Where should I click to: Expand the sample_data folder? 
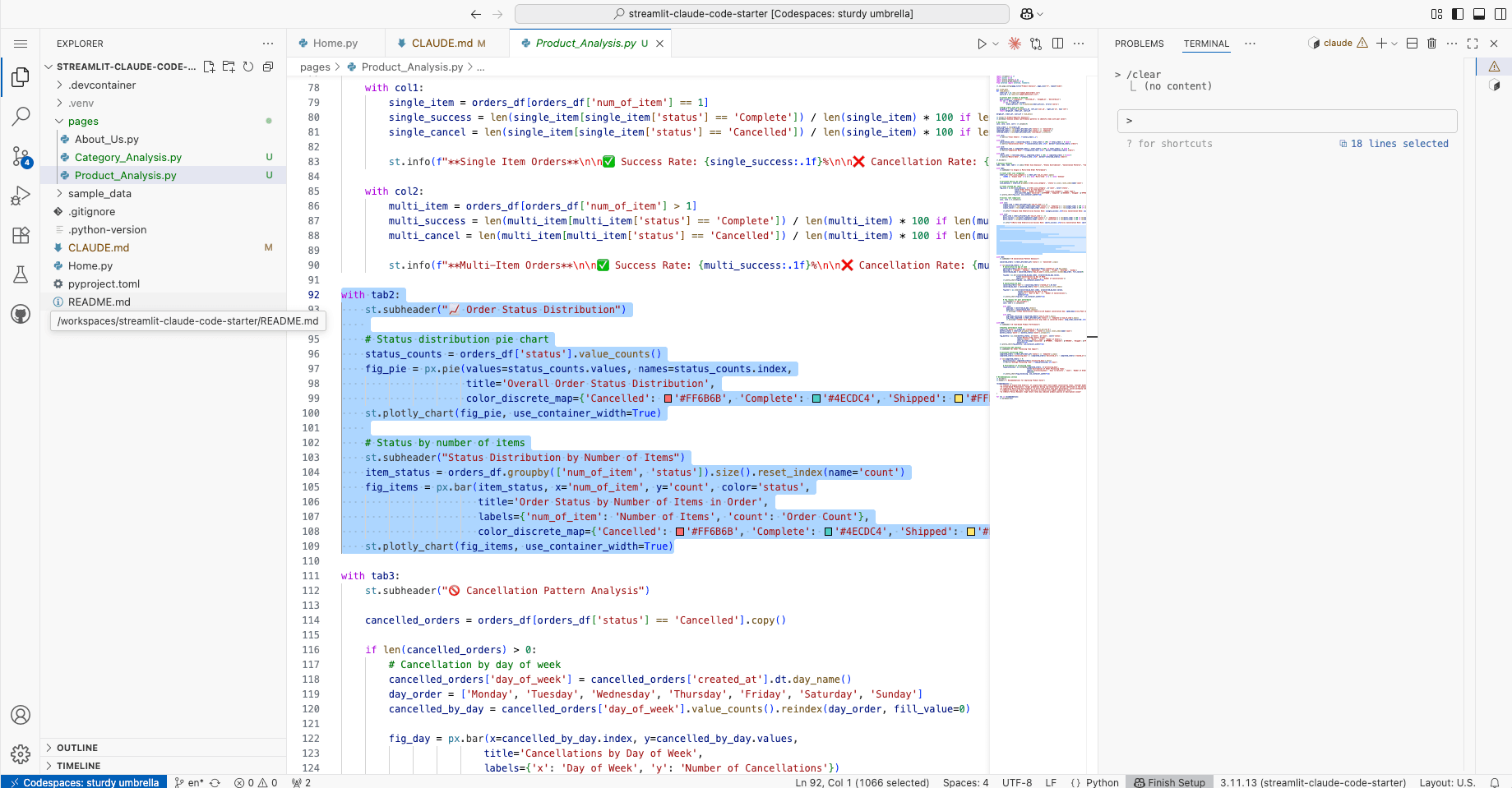pos(99,194)
